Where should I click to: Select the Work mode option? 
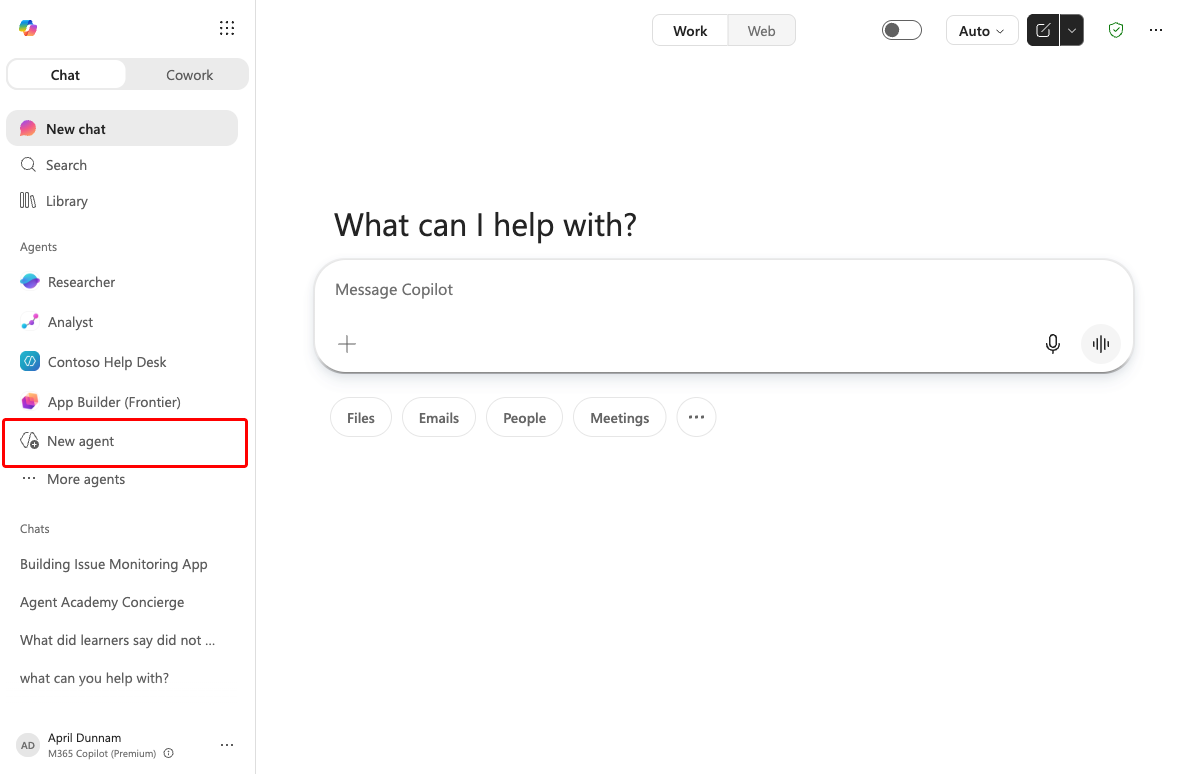pos(690,30)
